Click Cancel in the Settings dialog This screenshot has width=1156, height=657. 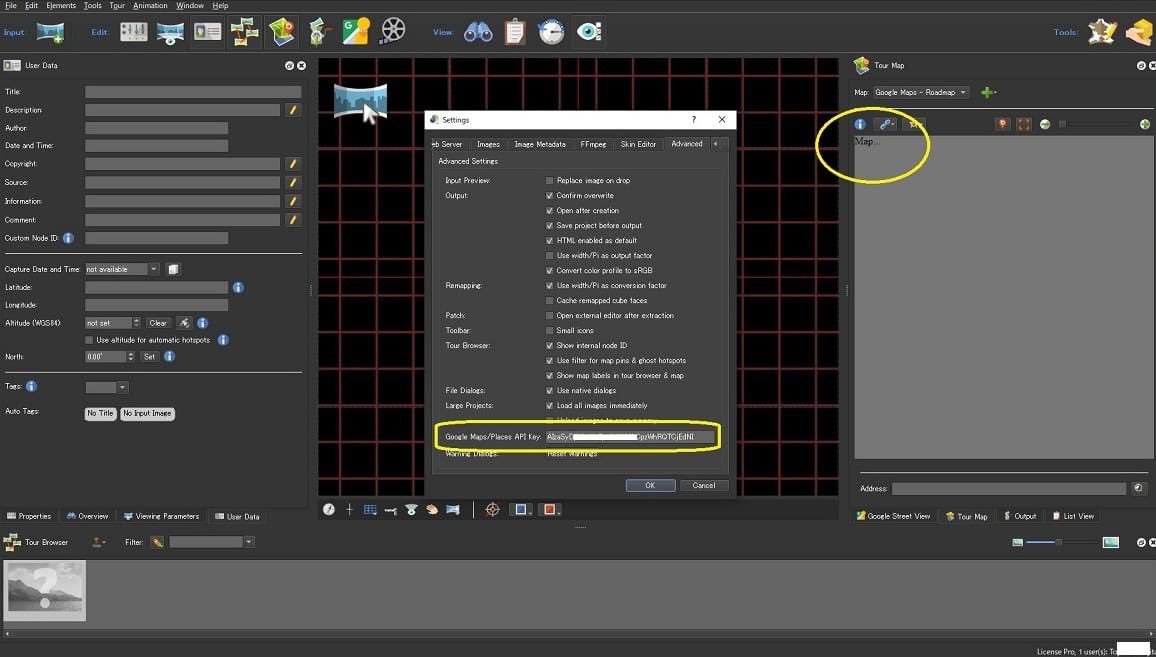point(703,485)
